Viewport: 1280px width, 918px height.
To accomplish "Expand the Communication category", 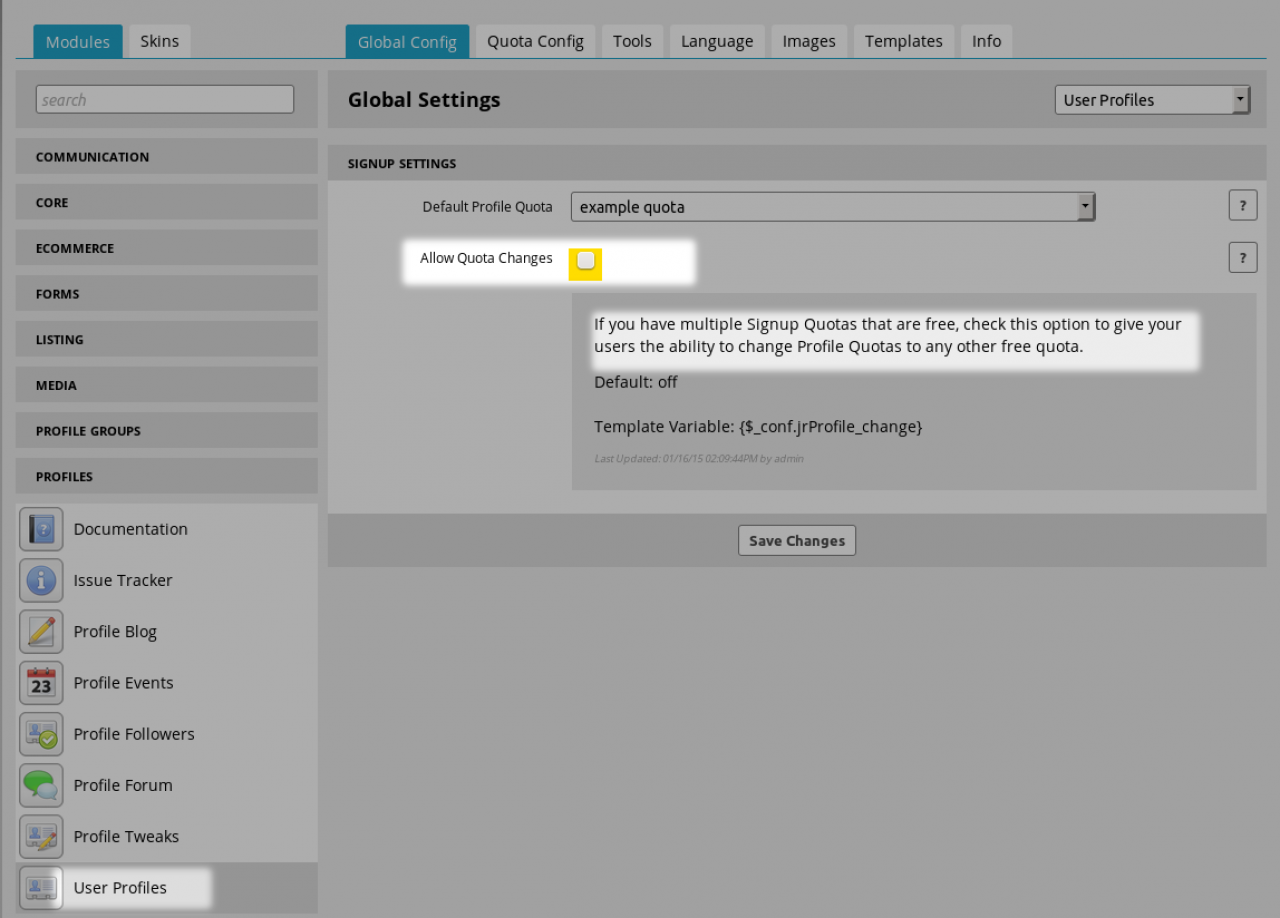I will 166,157.
